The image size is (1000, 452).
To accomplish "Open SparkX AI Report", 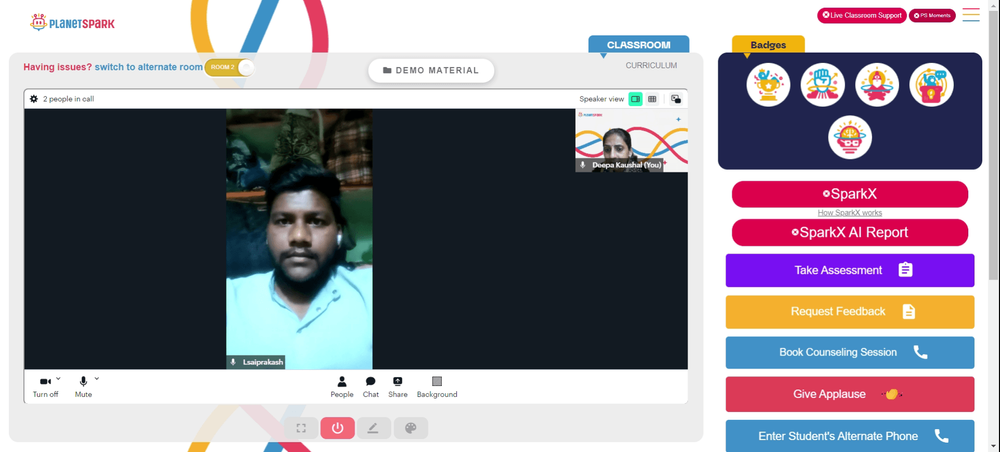I will (849, 232).
